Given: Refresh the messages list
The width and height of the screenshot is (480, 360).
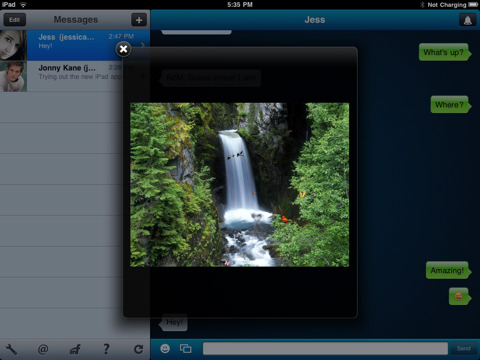Looking at the screenshot, I should pos(138,349).
